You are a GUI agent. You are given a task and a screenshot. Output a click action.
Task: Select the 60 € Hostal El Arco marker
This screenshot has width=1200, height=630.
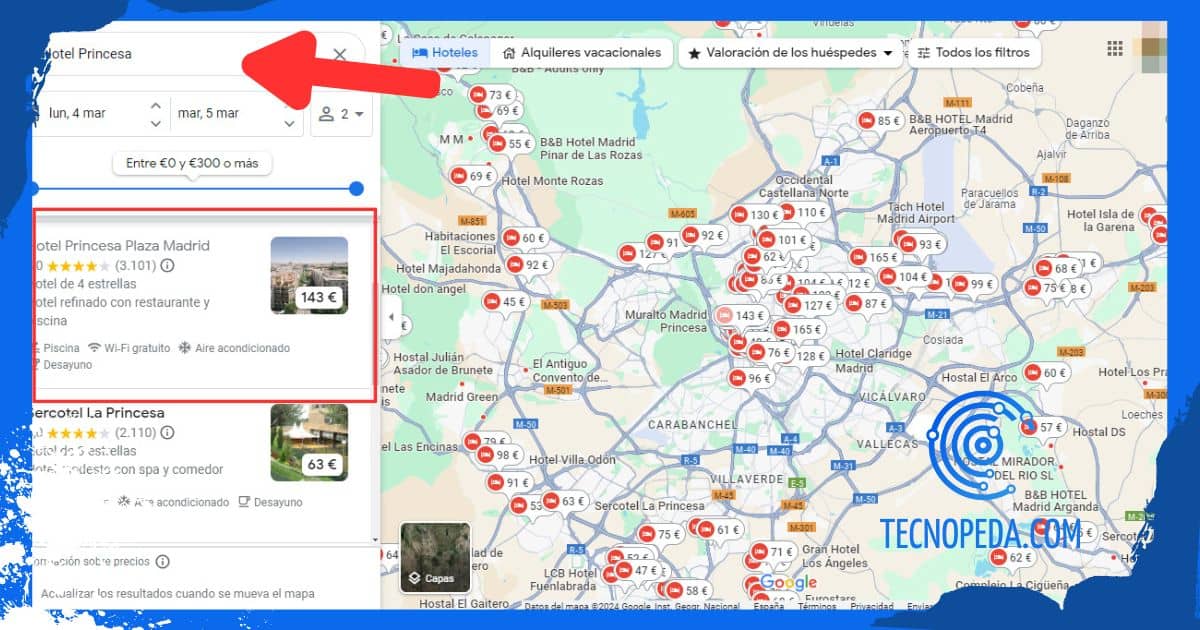pyautogui.click(x=1047, y=373)
